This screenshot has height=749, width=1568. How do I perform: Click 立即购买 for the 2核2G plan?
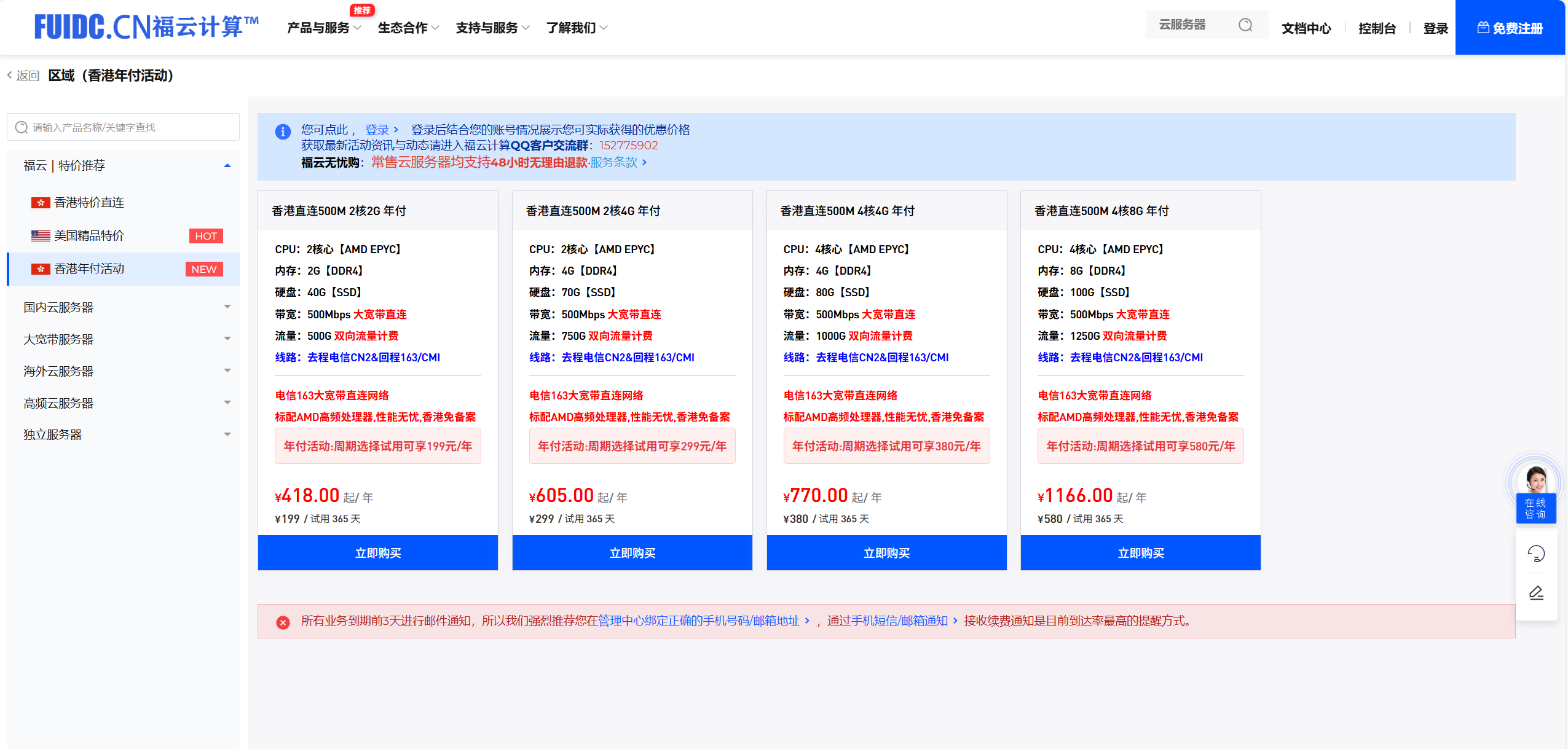coord(377,553)
